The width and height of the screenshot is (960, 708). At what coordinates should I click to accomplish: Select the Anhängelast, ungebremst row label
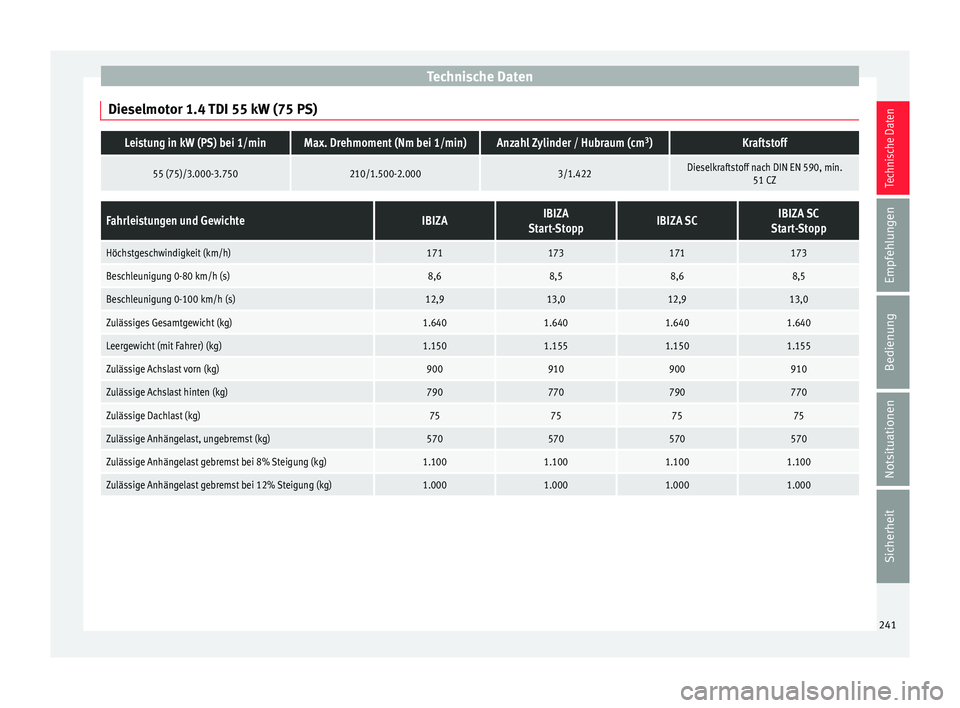188,439
